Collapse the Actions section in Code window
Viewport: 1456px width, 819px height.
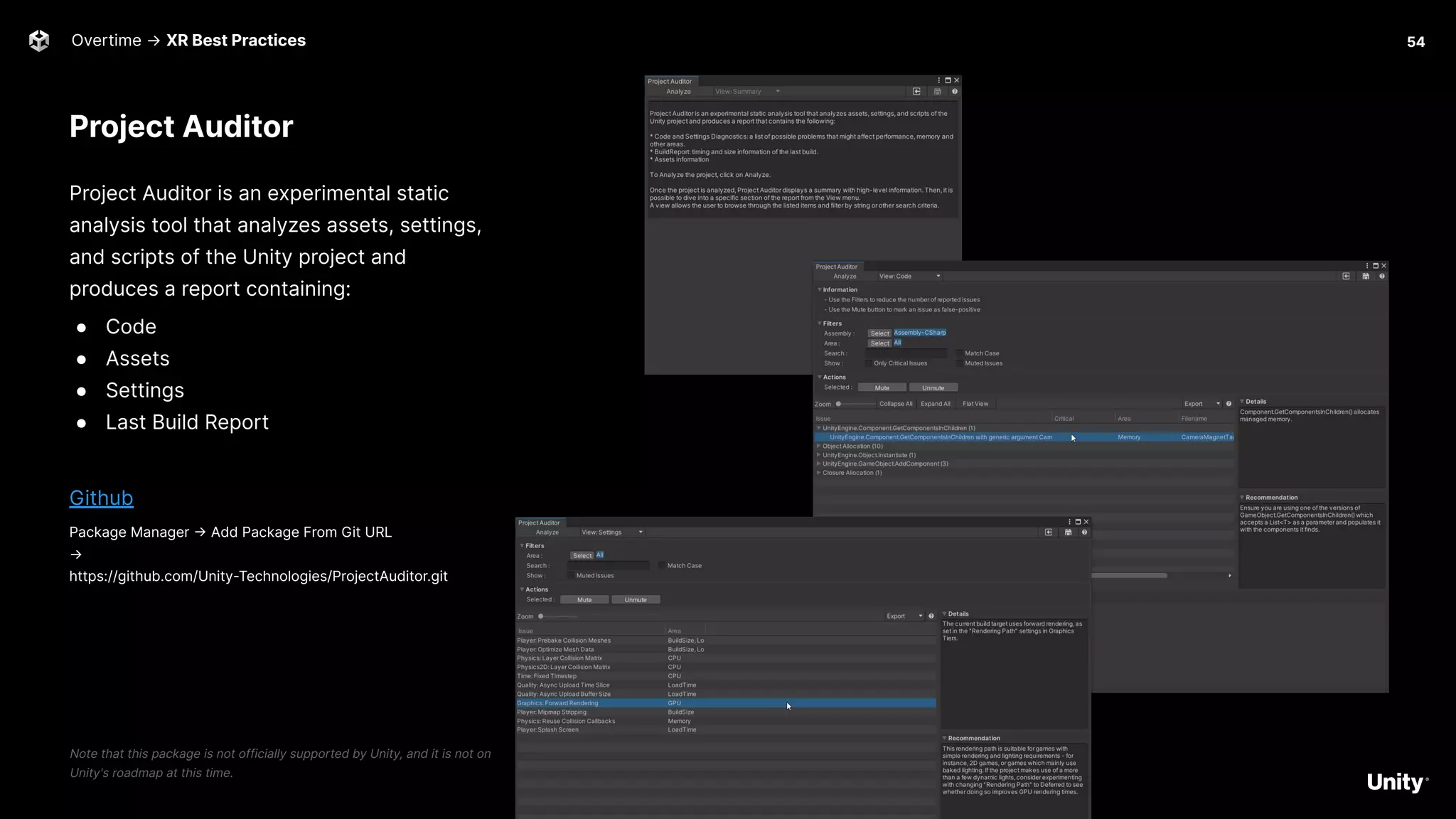pos(820,378)
